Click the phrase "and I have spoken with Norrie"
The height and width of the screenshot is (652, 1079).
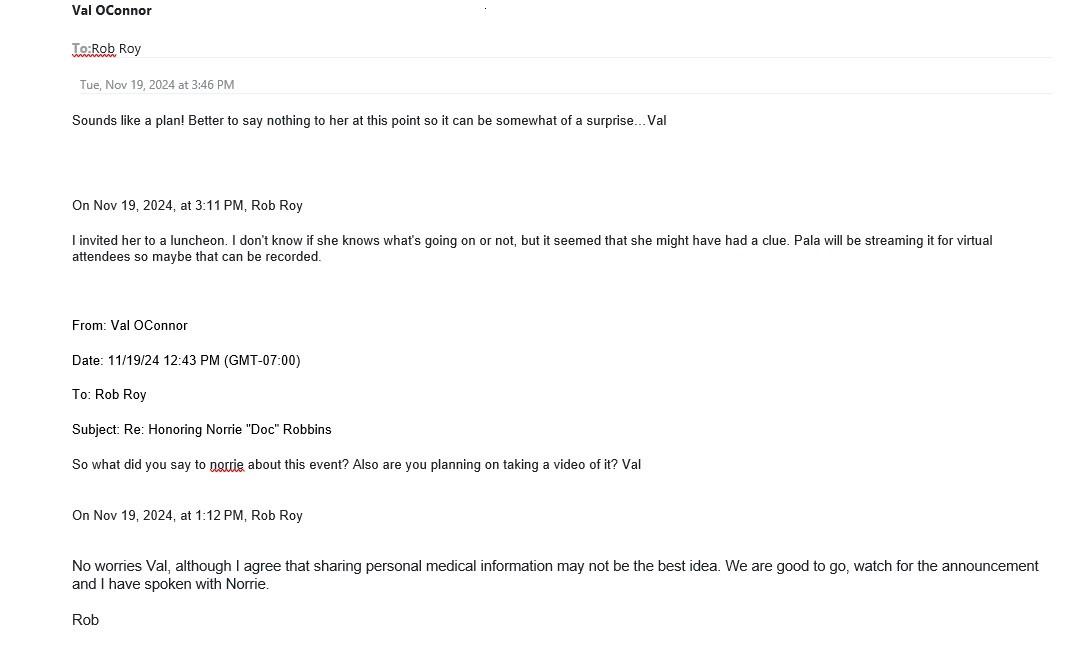[170, 584]
